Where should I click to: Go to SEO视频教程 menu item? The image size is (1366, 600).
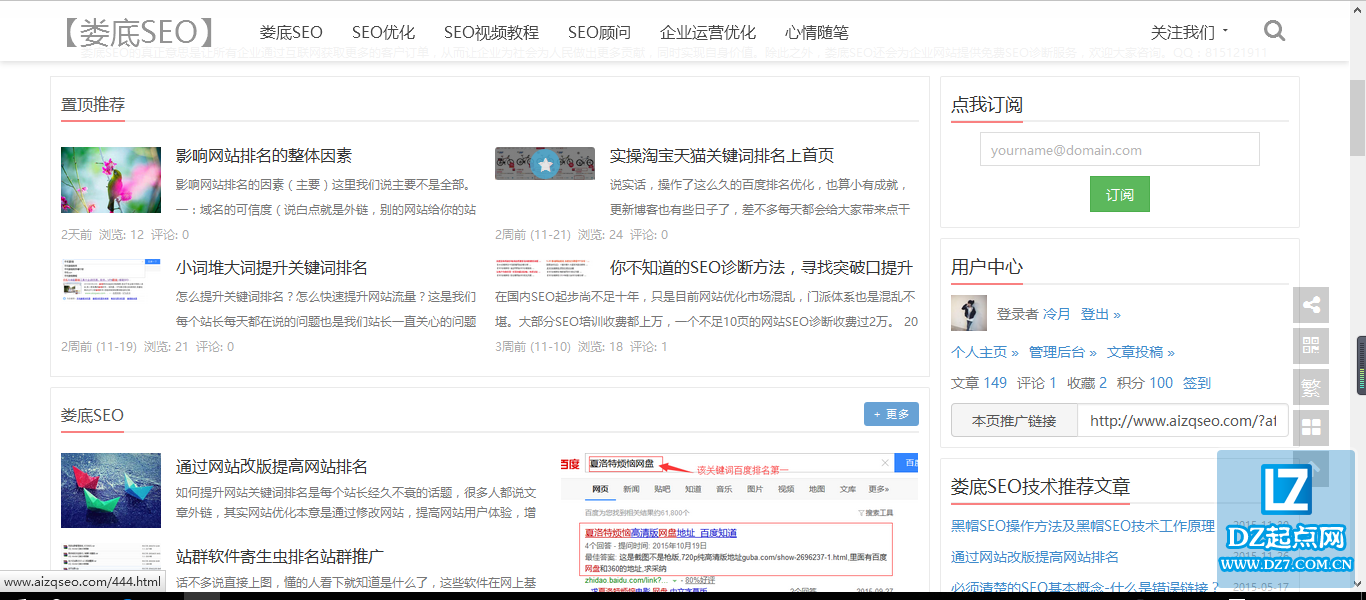tap(491, 33)
